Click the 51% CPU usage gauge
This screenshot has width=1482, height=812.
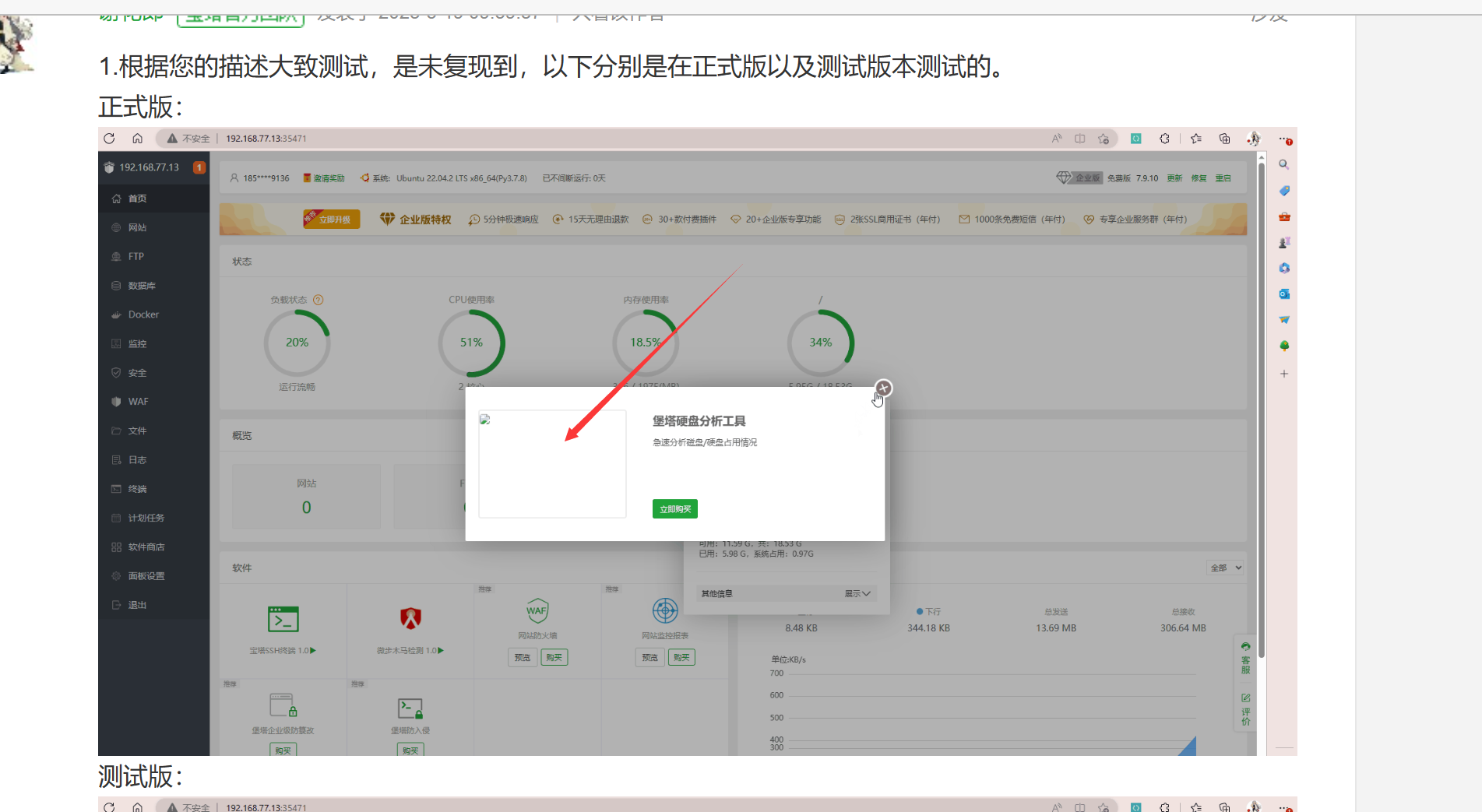(471, 343)
